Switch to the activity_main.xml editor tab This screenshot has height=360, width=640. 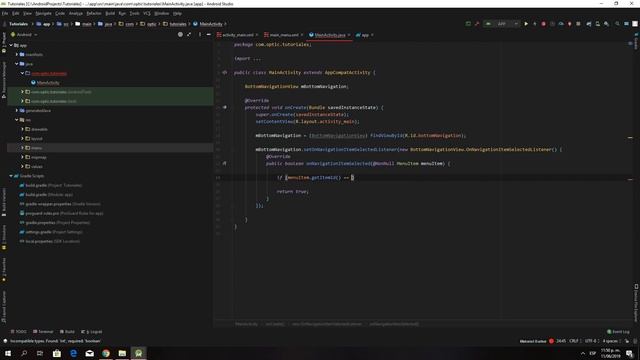tap(238, 35)
